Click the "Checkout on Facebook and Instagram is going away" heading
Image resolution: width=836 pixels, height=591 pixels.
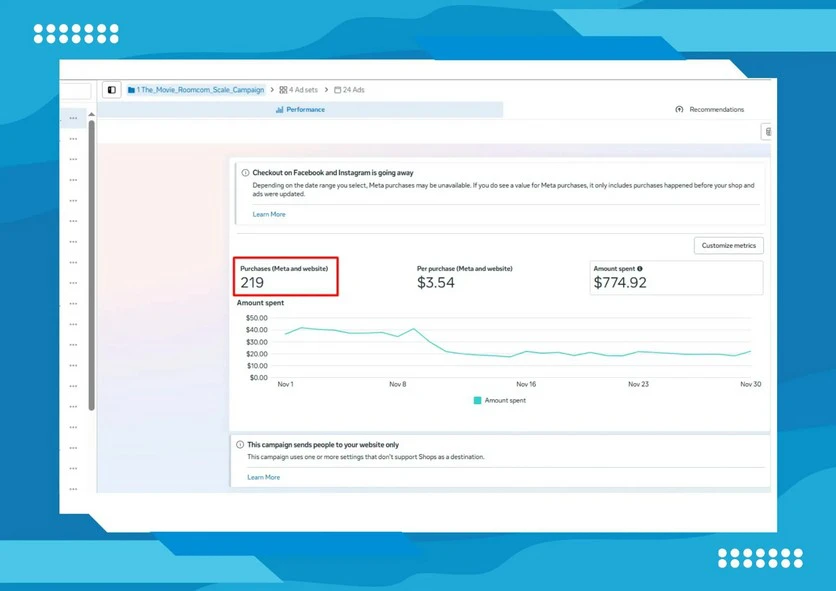[333, 173]
